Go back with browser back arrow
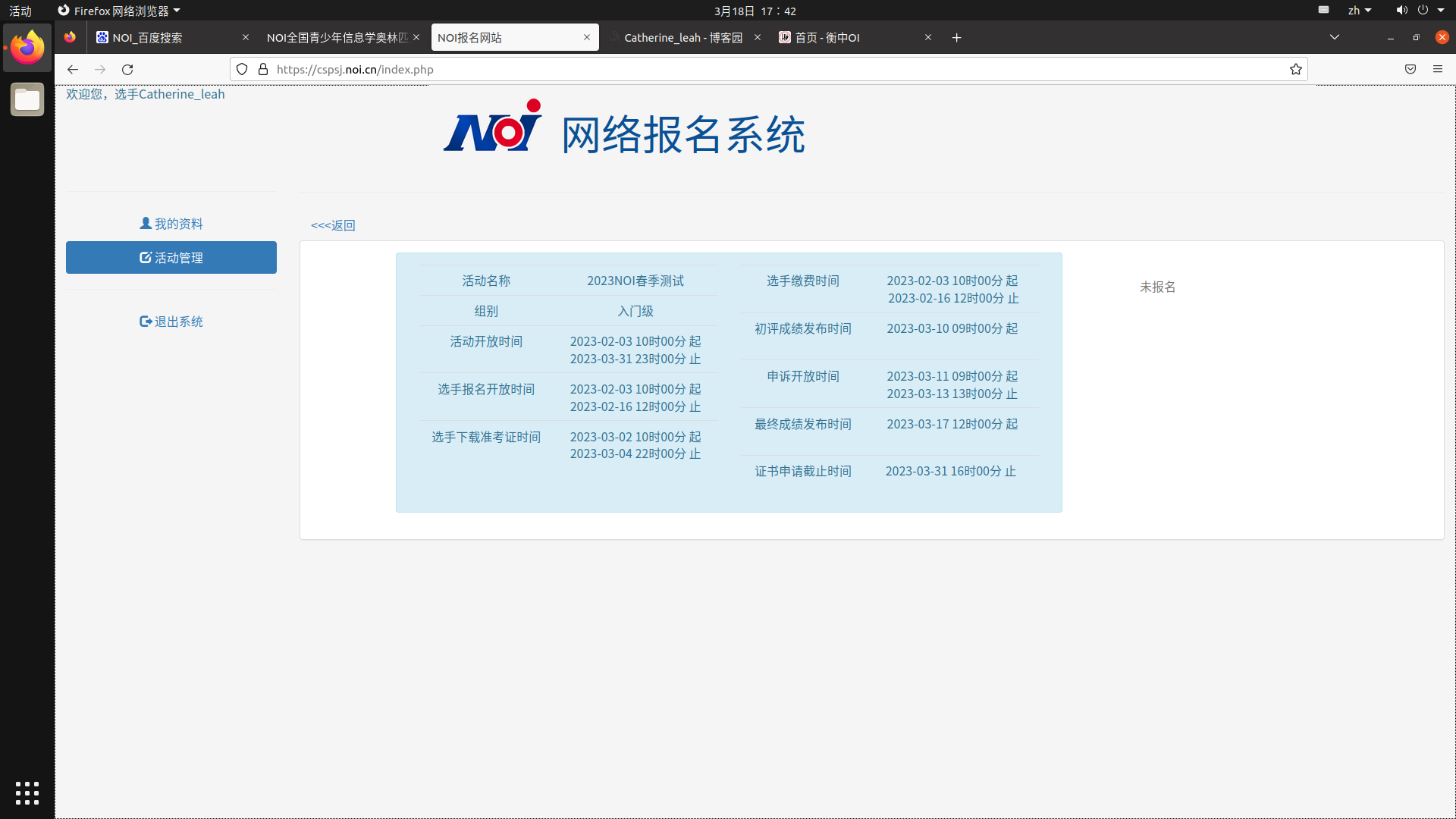 coord(73,69)
